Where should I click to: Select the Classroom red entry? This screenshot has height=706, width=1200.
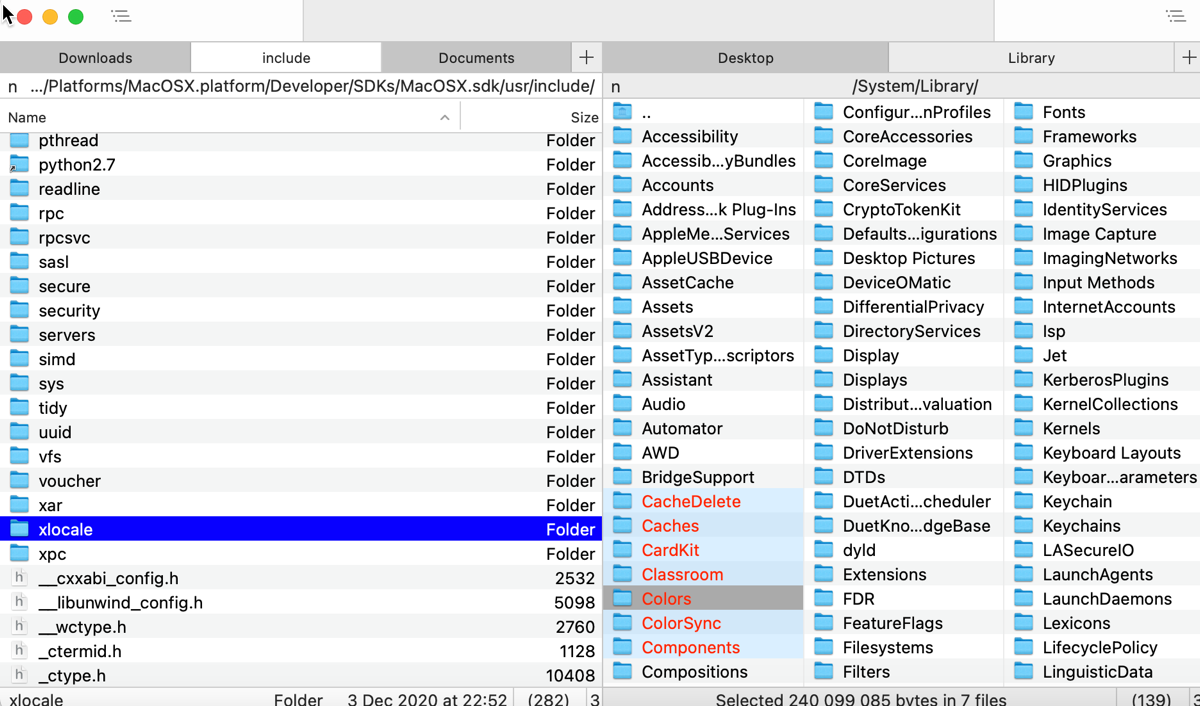coord(682,574)
